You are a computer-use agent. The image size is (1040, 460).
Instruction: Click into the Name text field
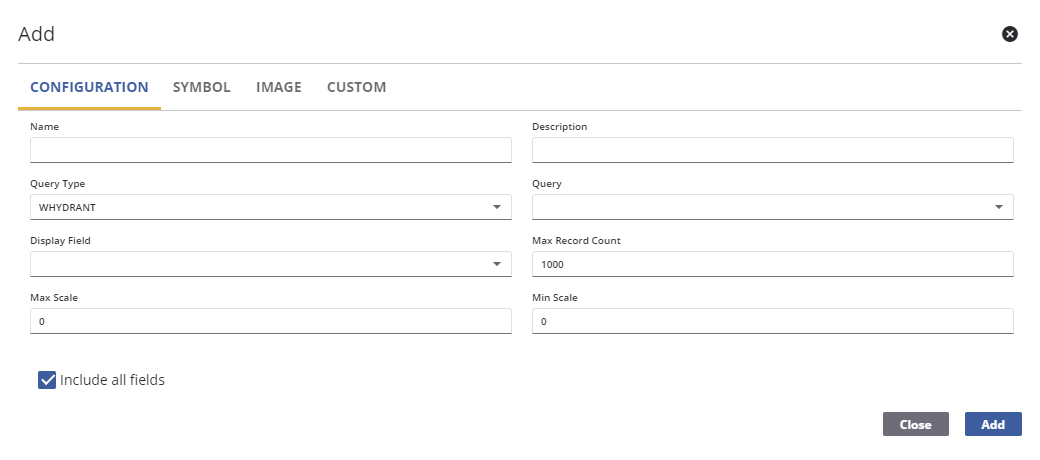(270, 150)
